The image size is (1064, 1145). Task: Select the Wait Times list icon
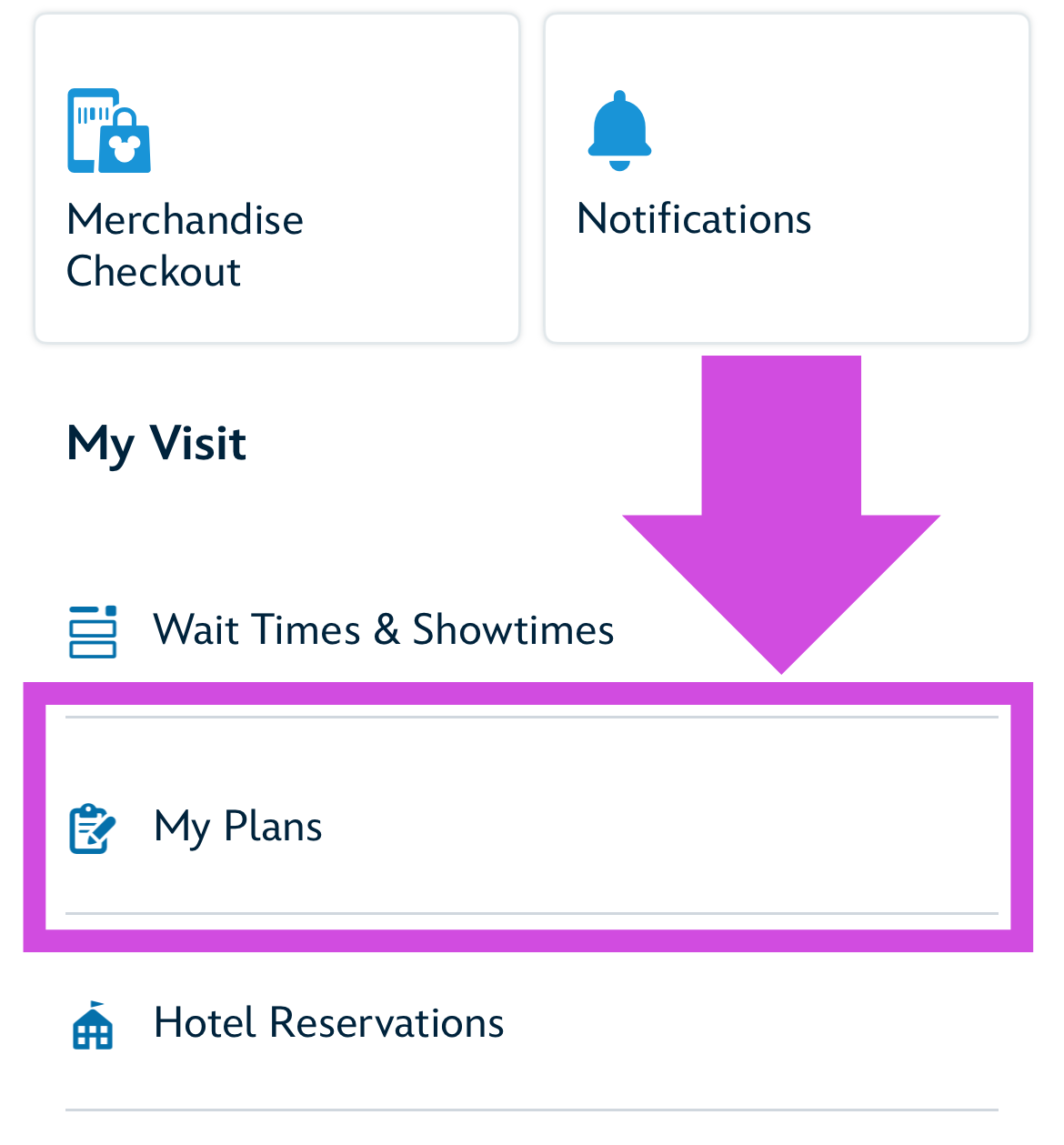pos(91,630)
